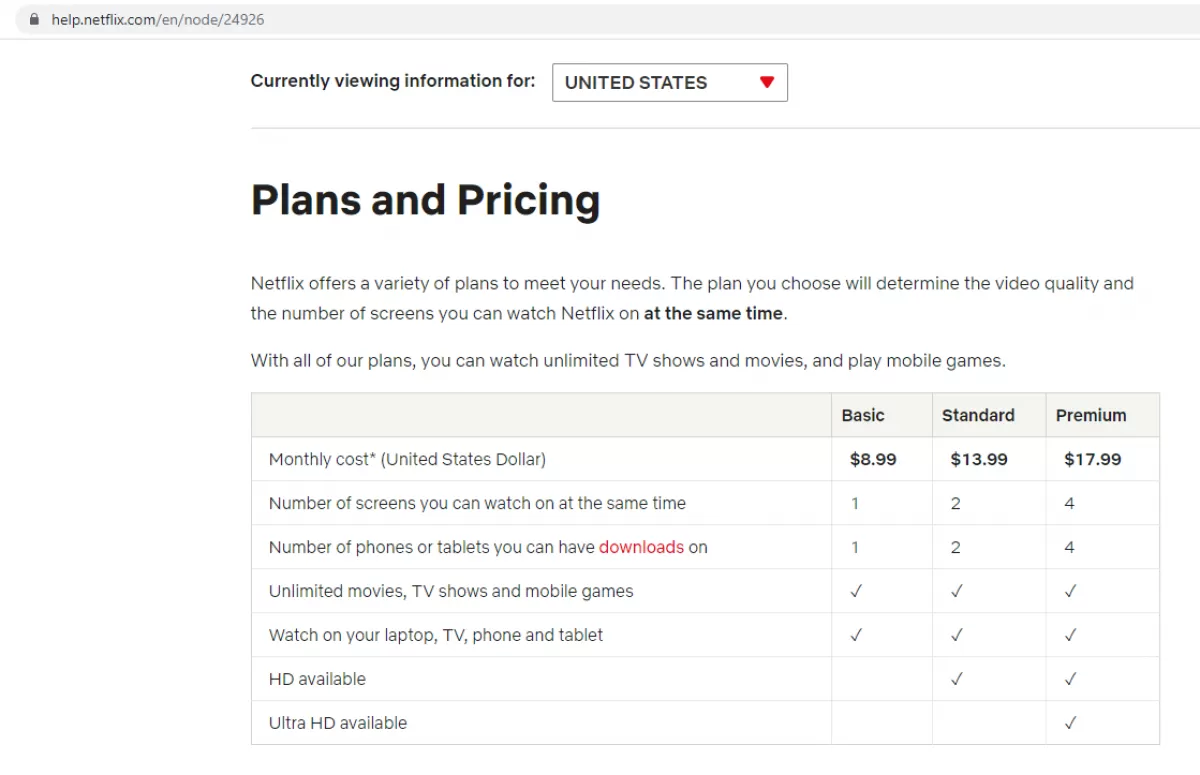This screenshot has width=1200, height=775.
Task: Click the Standard checkmark in the Watch on your laptop row
Action: tap(957, 635)
